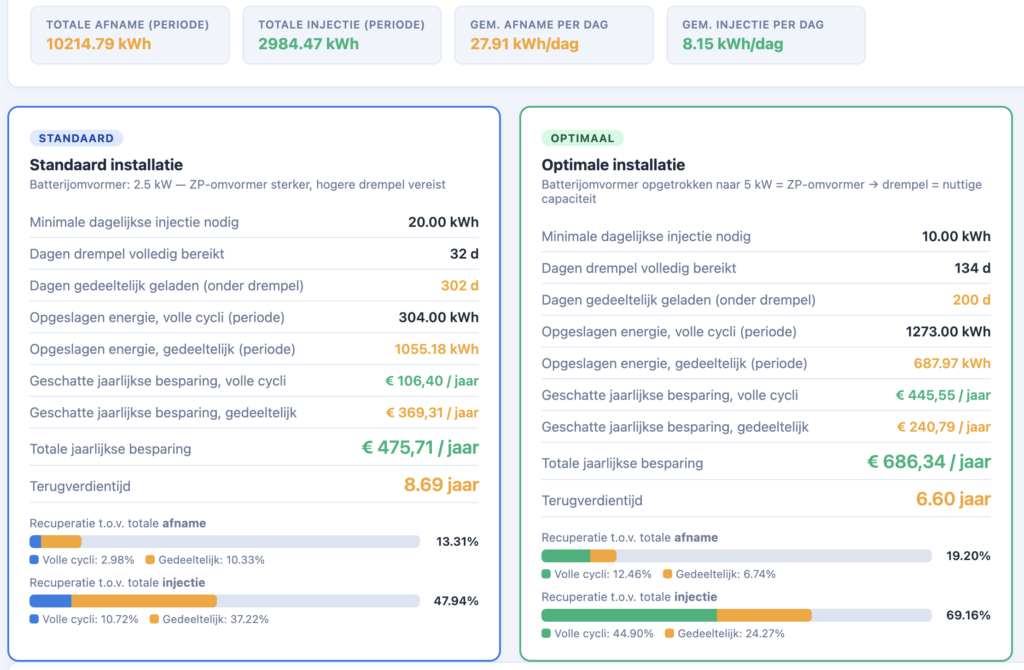This screenshot has width=1024, height=670.
Task: Click blue swatch beside Volle cycli: 10.72%
Action: tap(34, 619)
